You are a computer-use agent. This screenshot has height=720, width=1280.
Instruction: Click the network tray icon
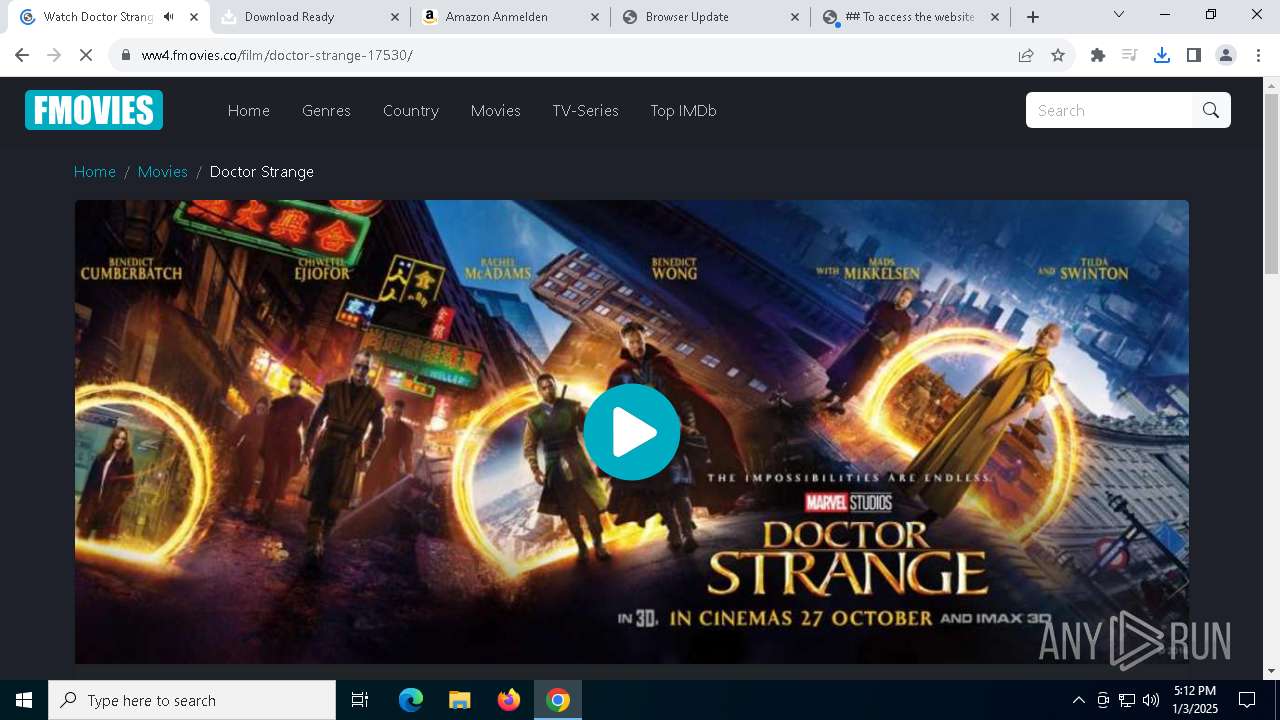[x=1127, y=700]
